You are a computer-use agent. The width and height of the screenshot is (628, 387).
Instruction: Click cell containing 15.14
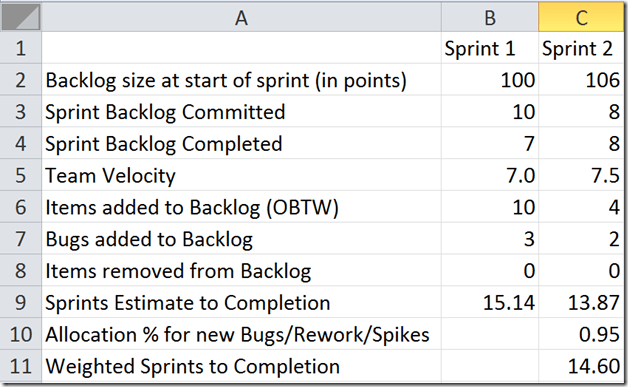click(x=490, y=302)
